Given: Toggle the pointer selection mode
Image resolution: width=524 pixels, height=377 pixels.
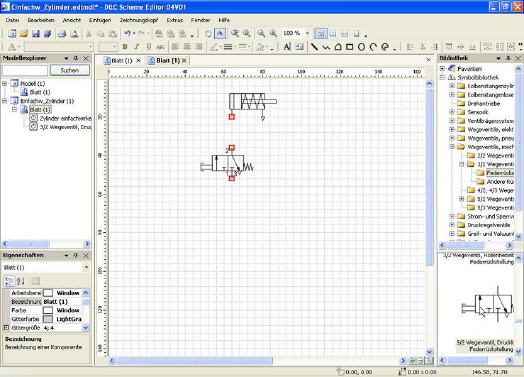Looking at the screenshot, I should pos(220,33).
